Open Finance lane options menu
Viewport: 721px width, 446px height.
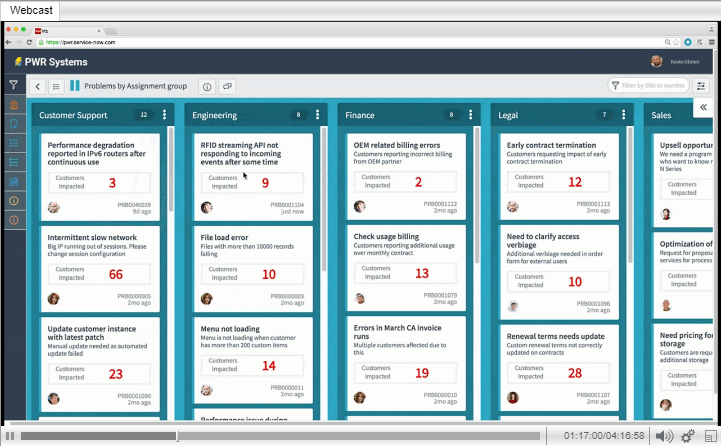point(470,115)
